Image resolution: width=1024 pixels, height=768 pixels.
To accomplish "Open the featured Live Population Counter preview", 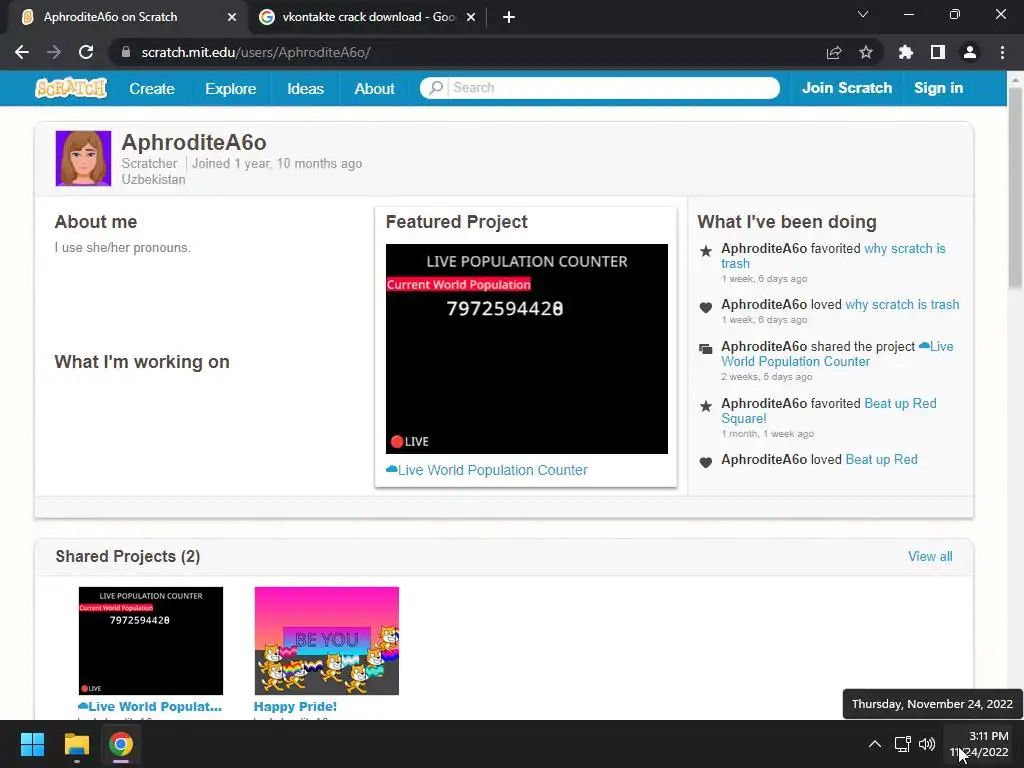I will click(526, 349).
